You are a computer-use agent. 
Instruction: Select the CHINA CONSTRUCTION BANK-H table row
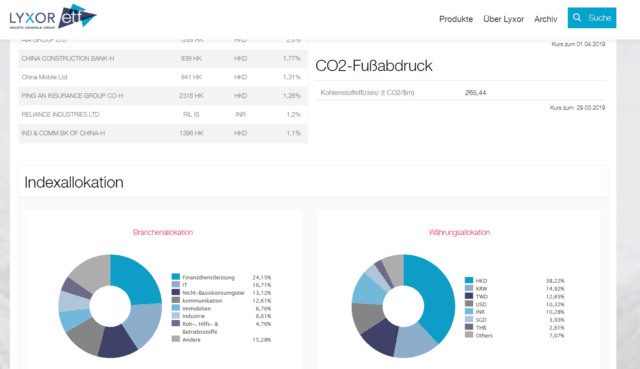coord(163,58)
